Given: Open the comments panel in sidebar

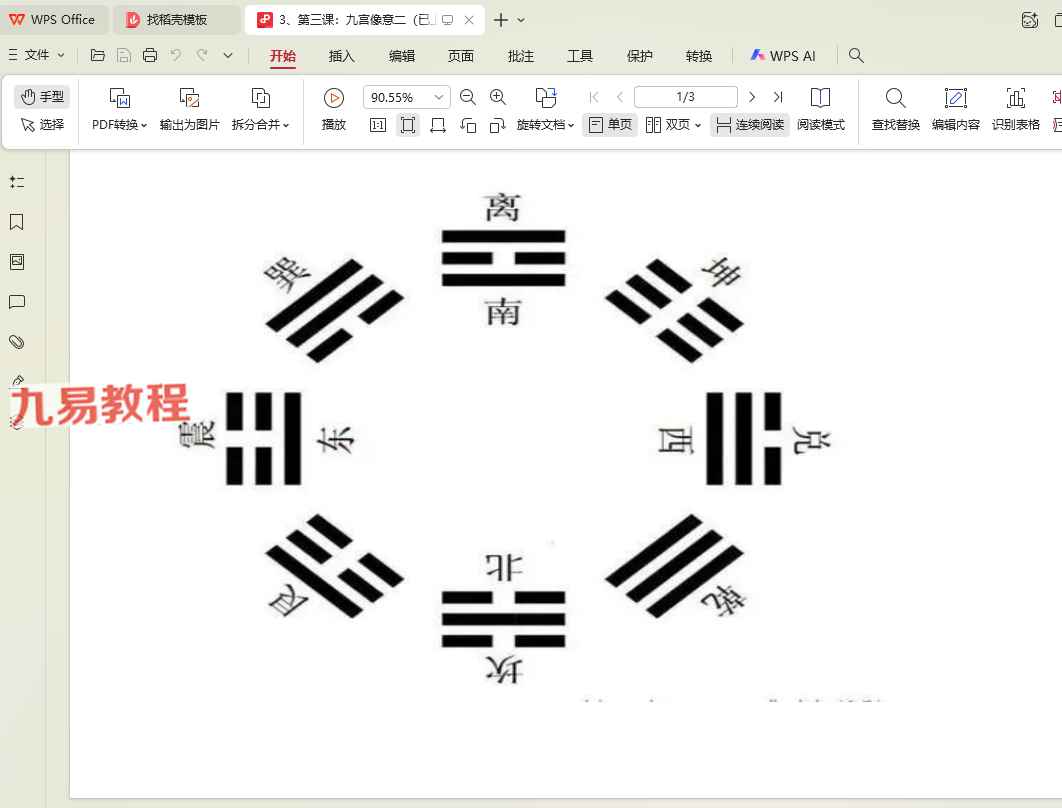Looking at the screenshot, I should [x=16, y=302].
